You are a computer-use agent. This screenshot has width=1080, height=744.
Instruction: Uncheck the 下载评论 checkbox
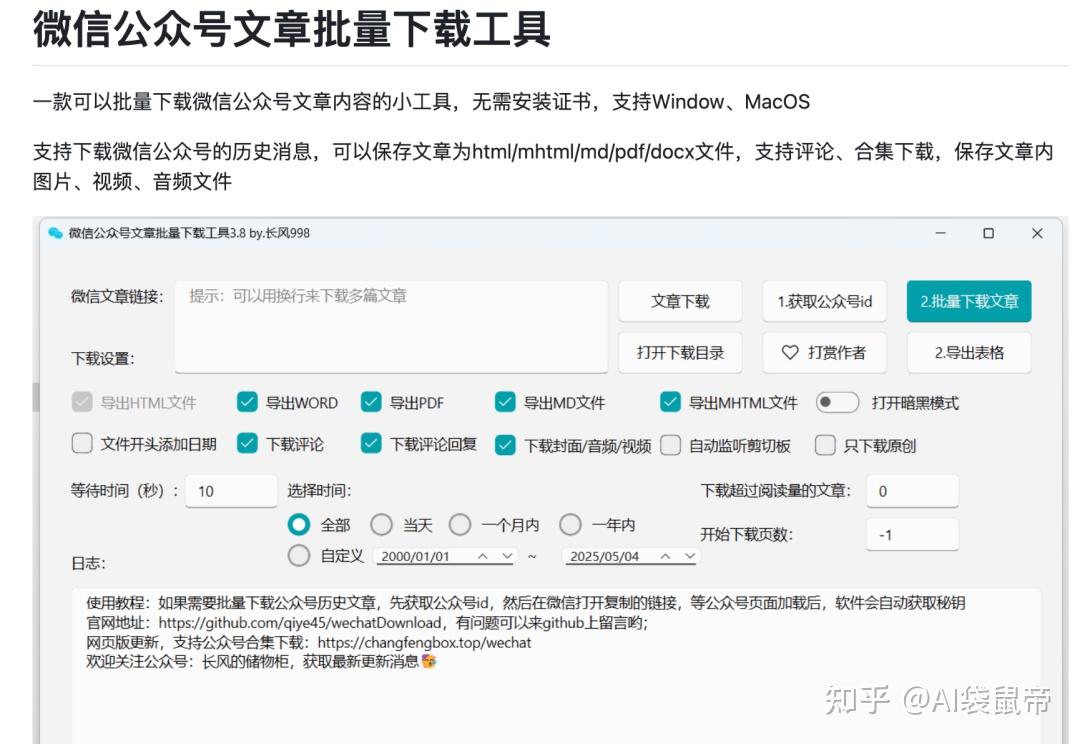click(247, 444)
